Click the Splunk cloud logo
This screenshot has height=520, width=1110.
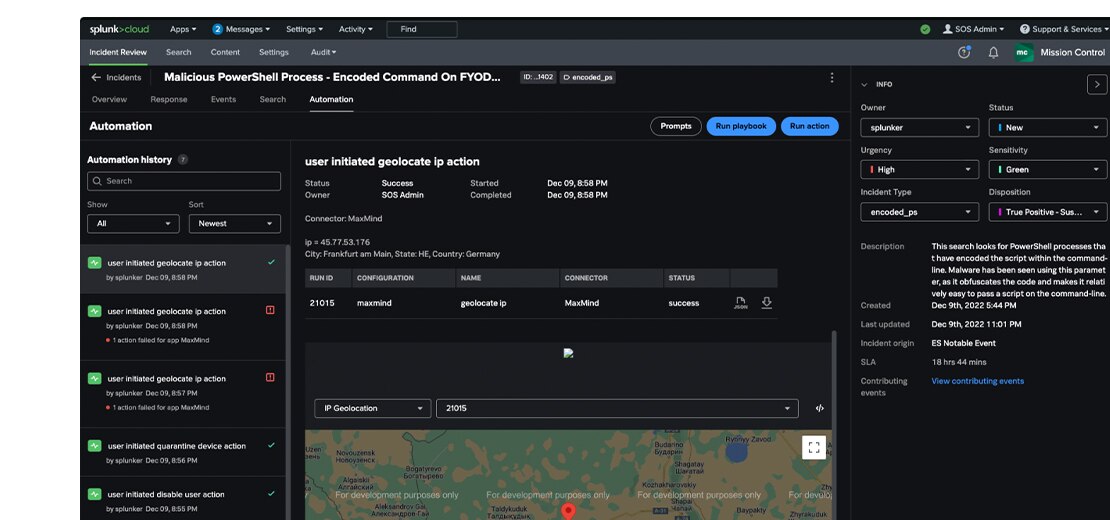tap(119, 29)
